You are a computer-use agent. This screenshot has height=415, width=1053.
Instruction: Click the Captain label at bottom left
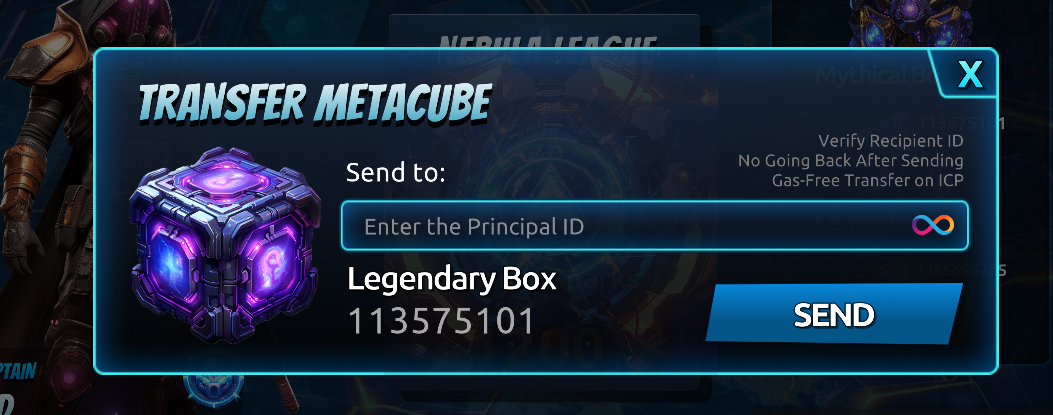click(x=18, y=371)
